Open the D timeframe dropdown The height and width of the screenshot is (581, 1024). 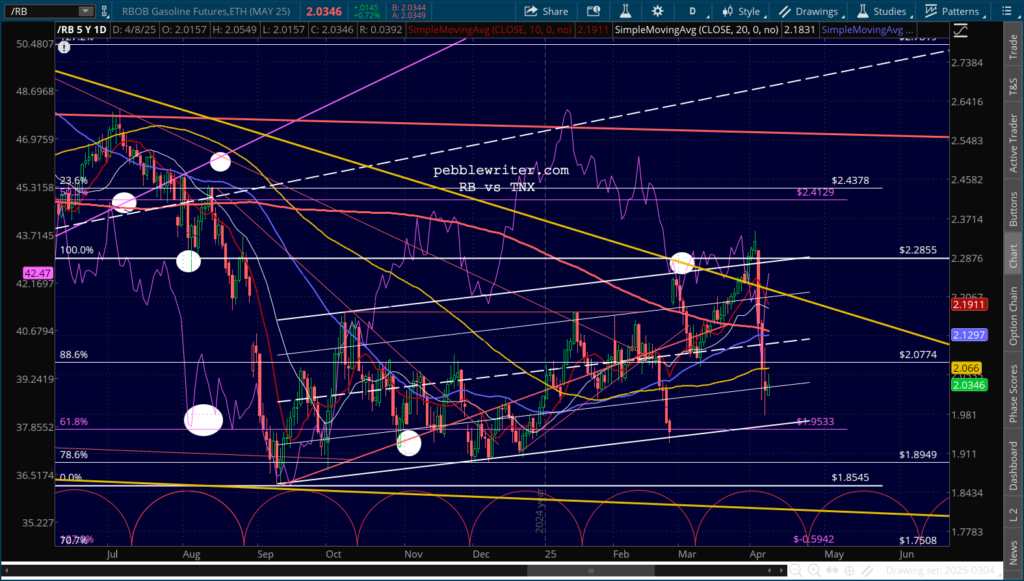pos(694,11)
